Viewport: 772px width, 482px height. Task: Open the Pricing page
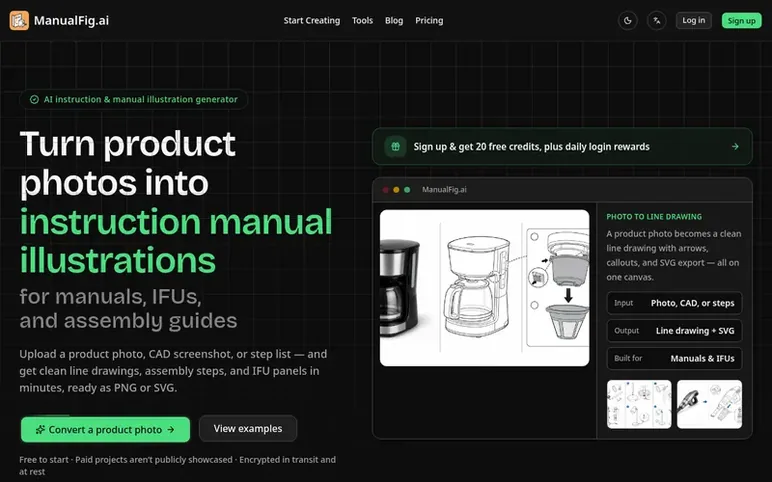[x=429, y=21]
